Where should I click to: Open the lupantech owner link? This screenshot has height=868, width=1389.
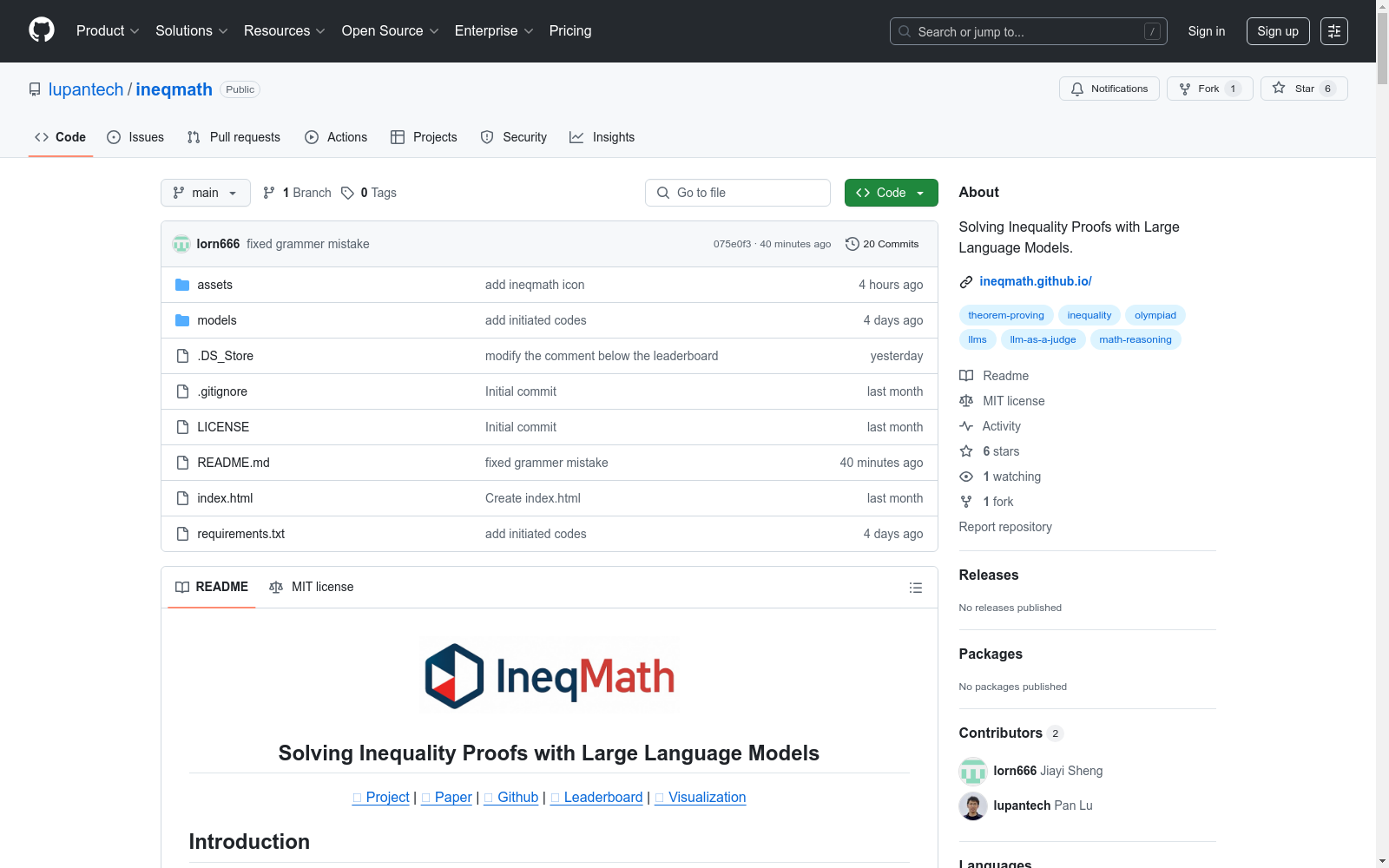[x=86, y=89]
